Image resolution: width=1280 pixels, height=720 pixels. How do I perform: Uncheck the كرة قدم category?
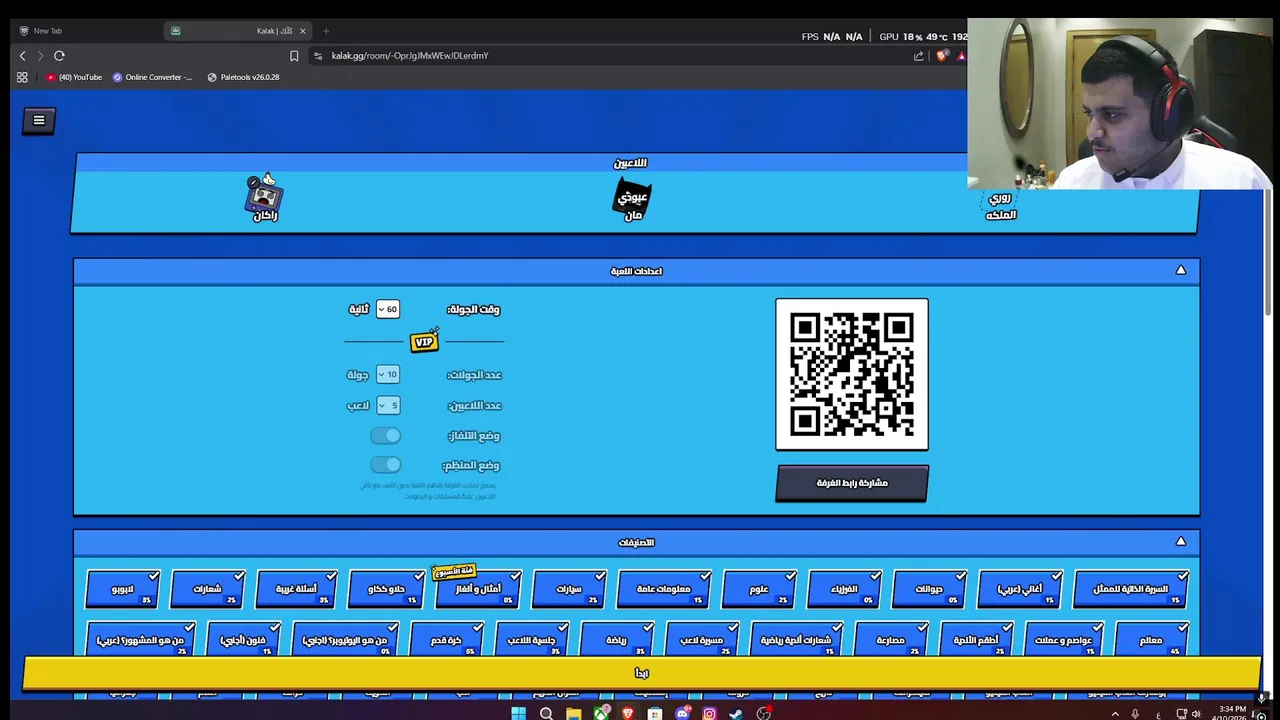click(x=446, y=640)
